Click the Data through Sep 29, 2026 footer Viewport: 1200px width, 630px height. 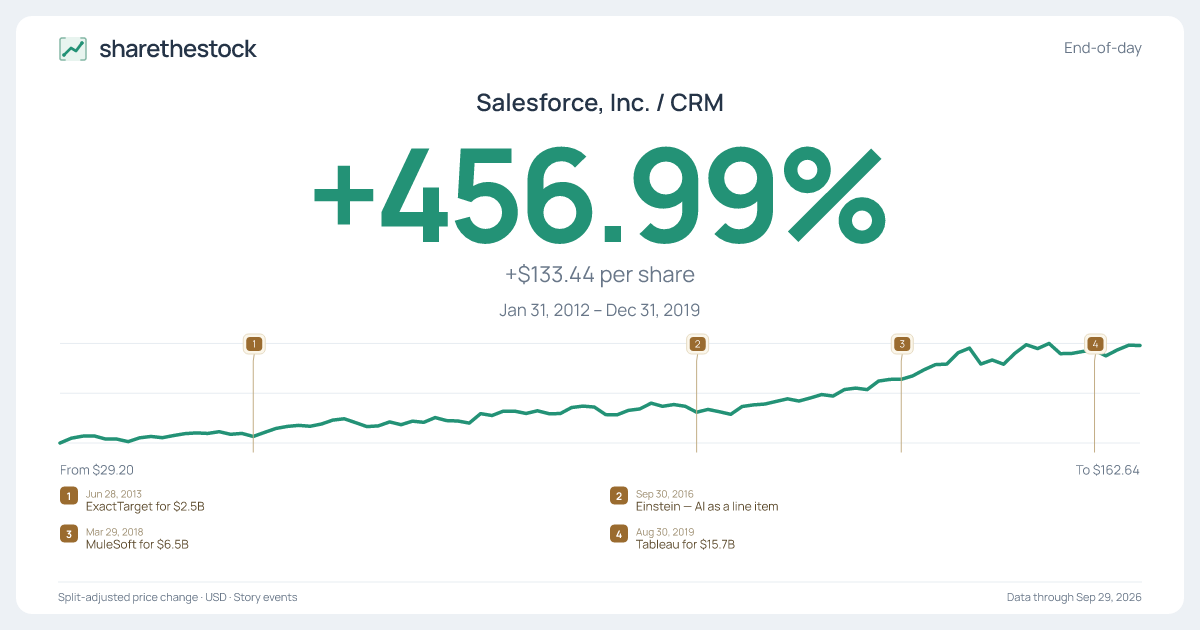[1074, 597]
